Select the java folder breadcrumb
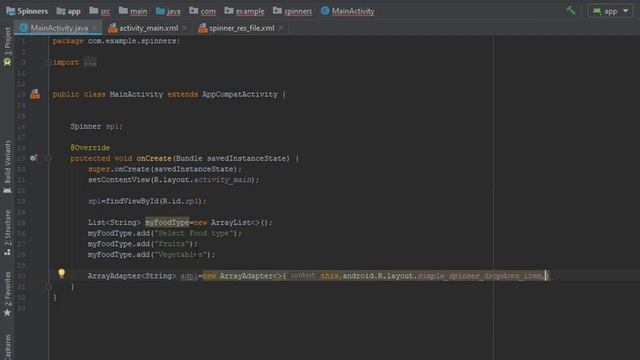 [x=168, y=11]
